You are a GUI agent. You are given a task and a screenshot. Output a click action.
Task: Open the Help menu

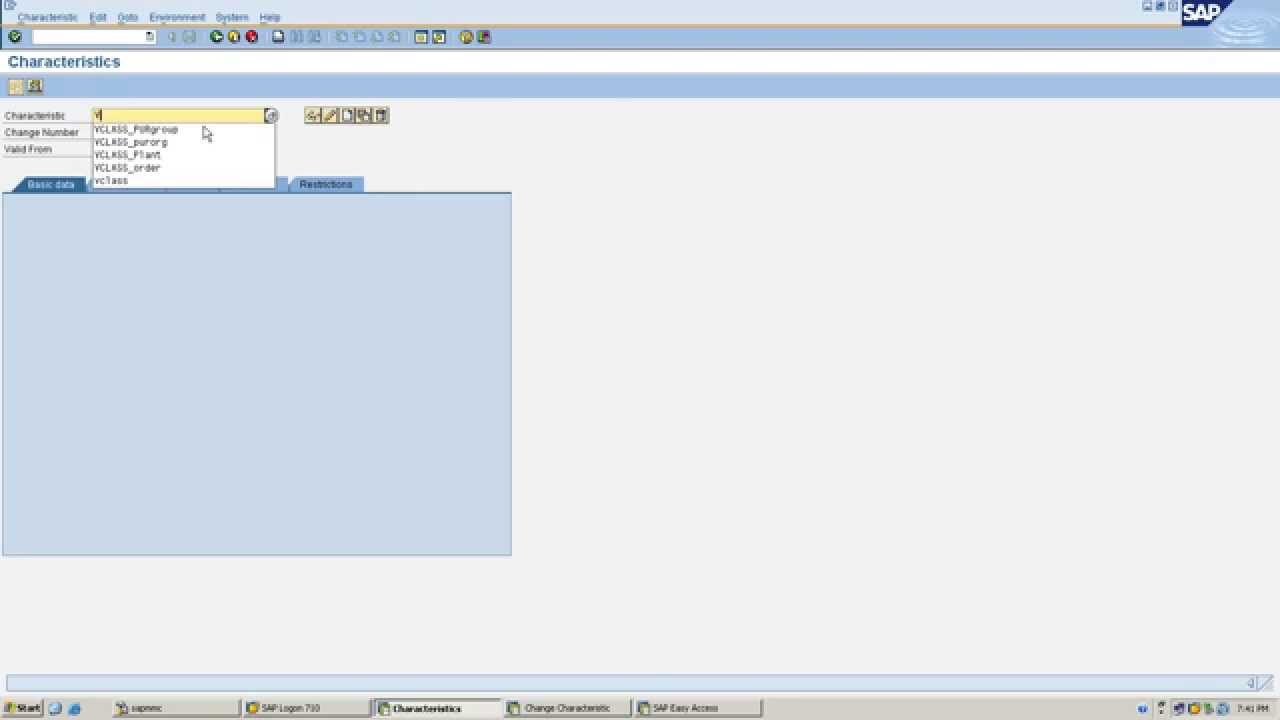coord(270,17)
